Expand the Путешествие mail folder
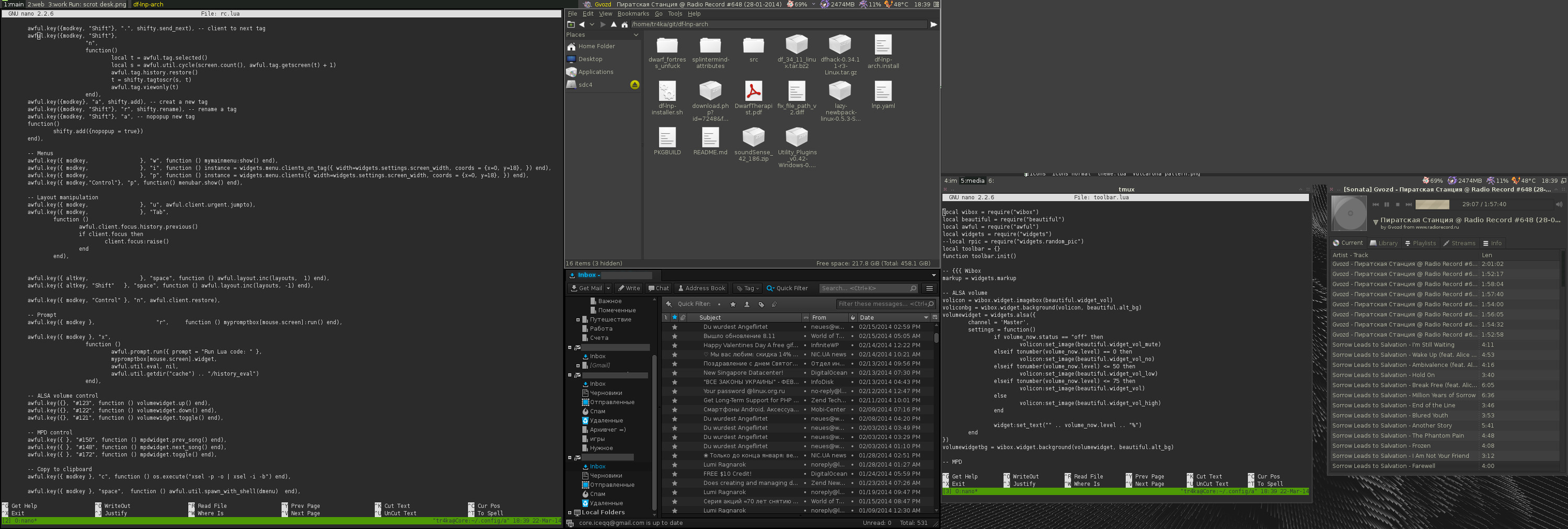This screenshot has height=529, width=1568. pyautogui.click(x=578, y=319)
